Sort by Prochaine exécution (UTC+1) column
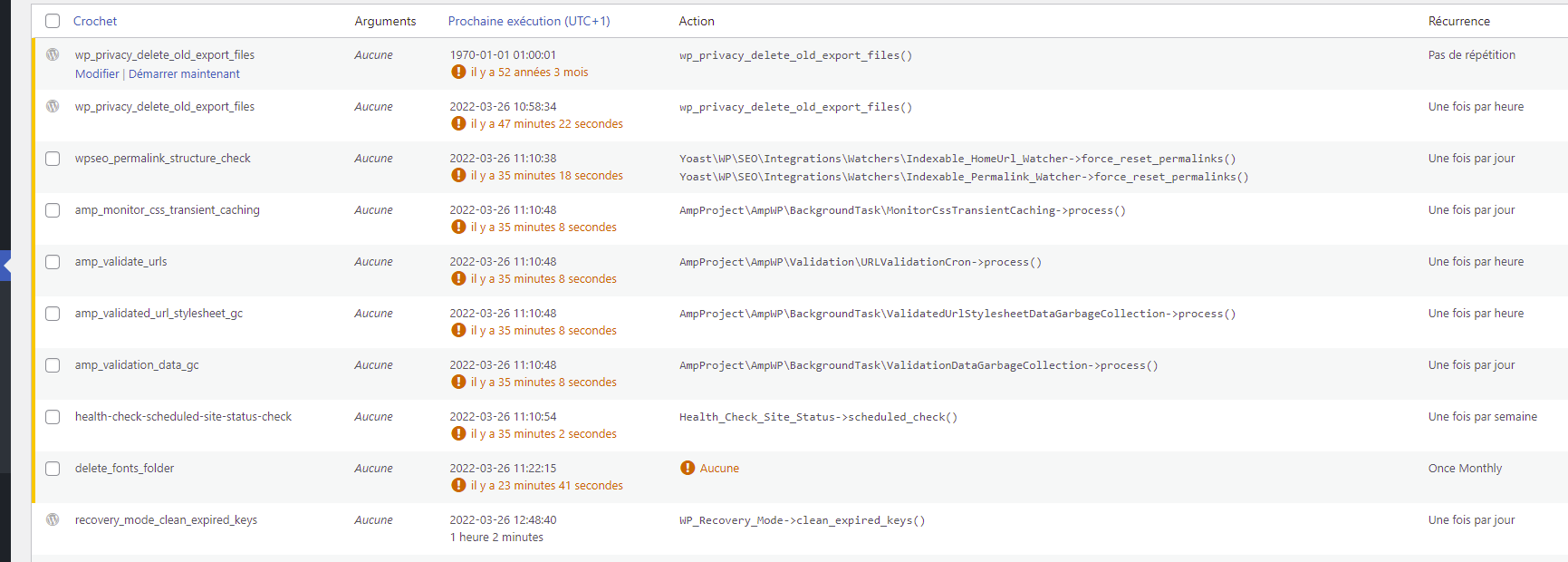1568x562 pixels. coord(528,21)
